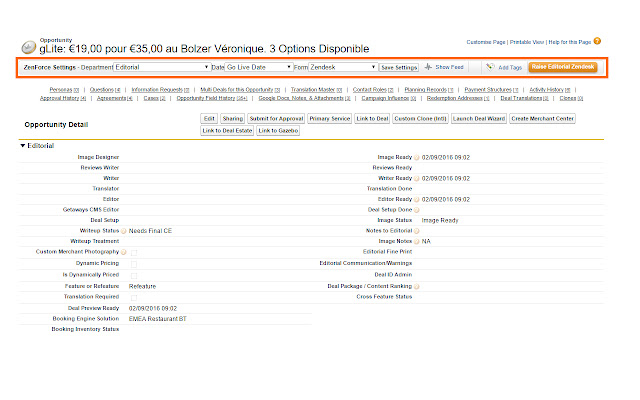Open the help bubble next to Custom Merchant Photography

click(124, 252)
